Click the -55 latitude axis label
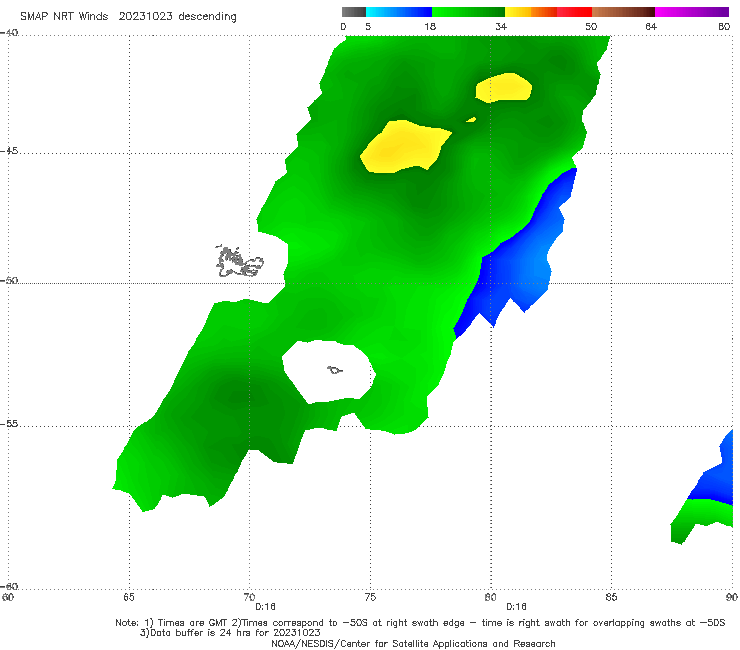The height and width of the screenshot is (650, 740). click(9, 423)
